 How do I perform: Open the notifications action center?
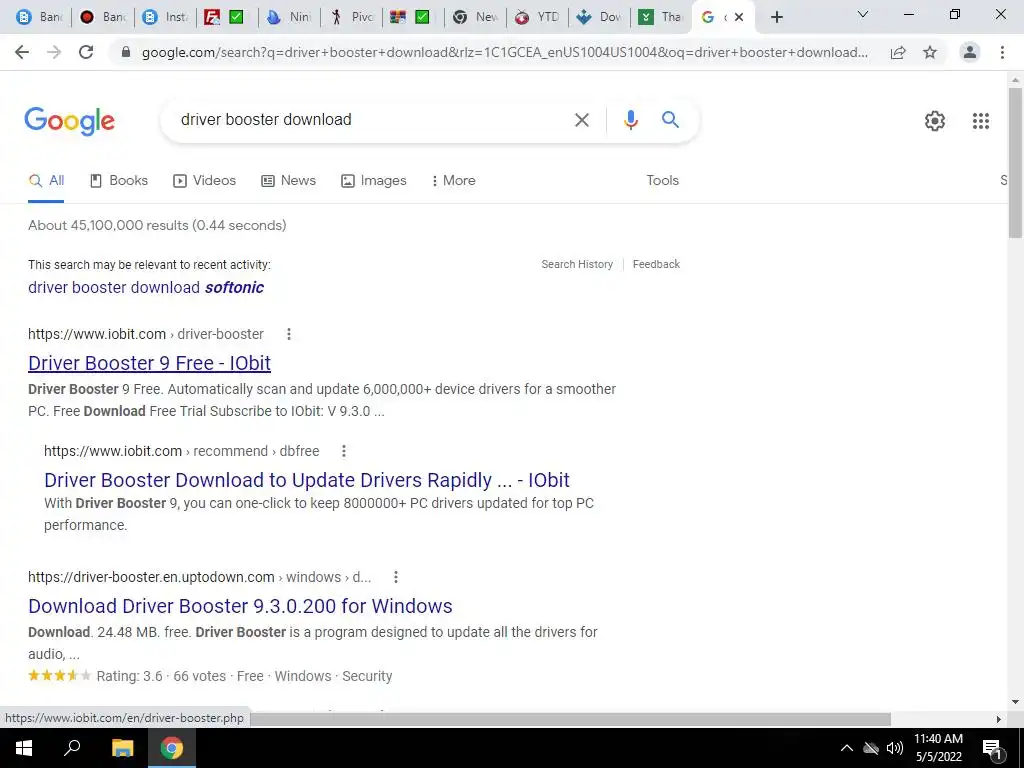tap(993, 748)
